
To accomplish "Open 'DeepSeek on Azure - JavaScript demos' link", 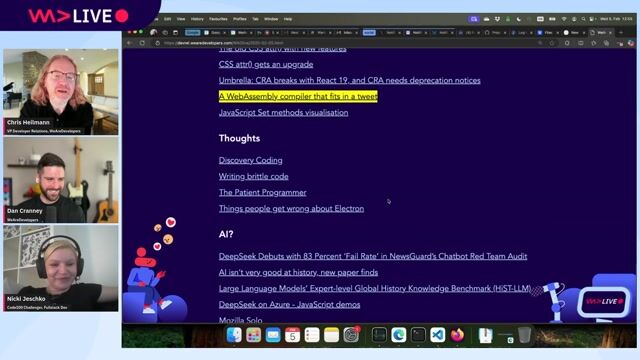I will pyautogui.click(x=289, y=304).
